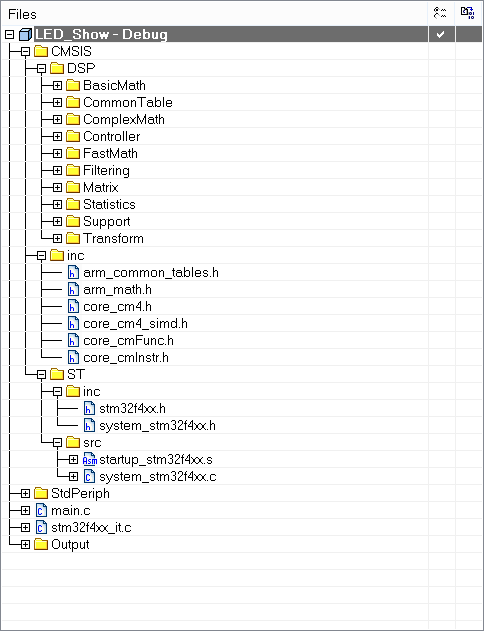Screen dimensions: 484x631
Task: Collapse the src folder under ST
Action: pos(58,442)
